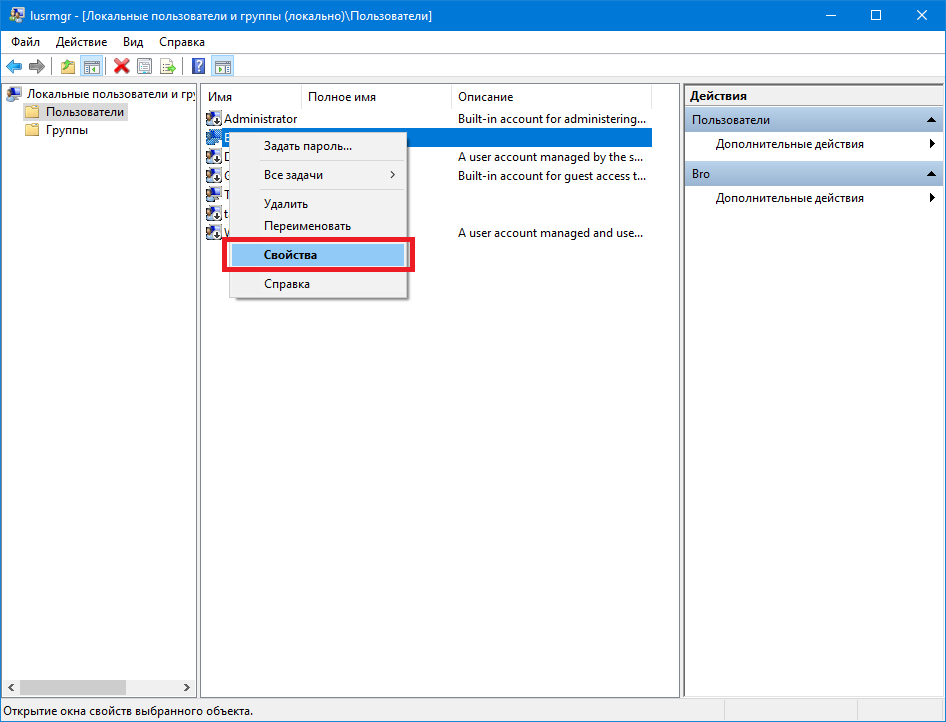Click 'Built-in account for administering...' description

[551, 119]
